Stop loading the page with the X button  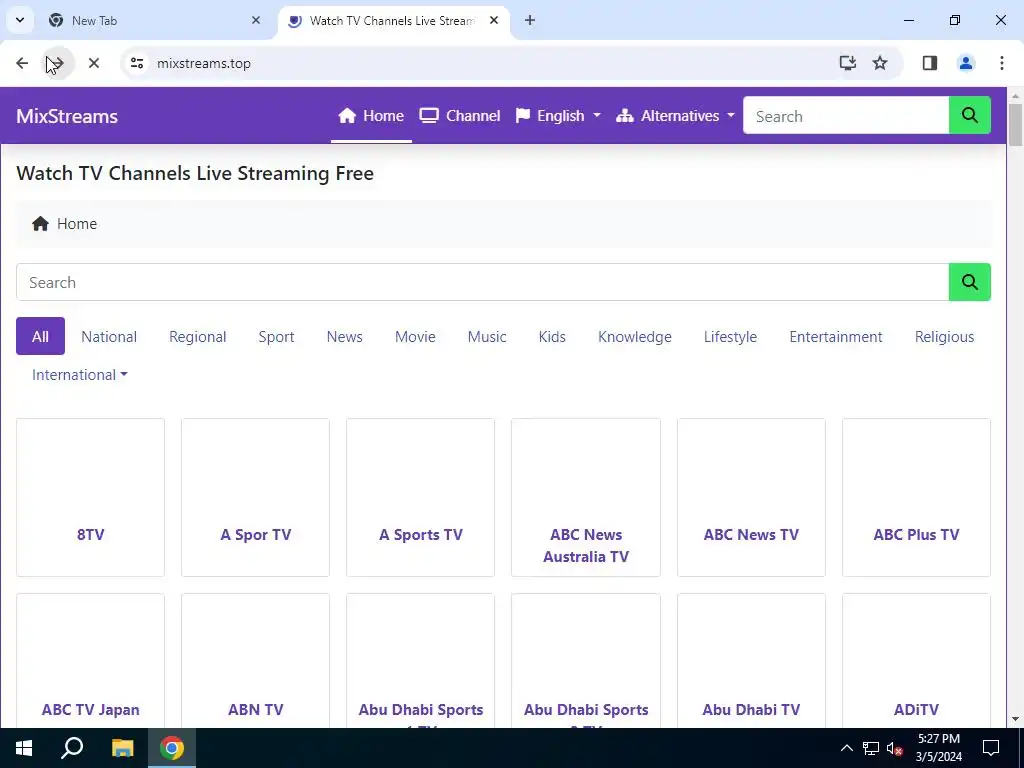(93, 63)
